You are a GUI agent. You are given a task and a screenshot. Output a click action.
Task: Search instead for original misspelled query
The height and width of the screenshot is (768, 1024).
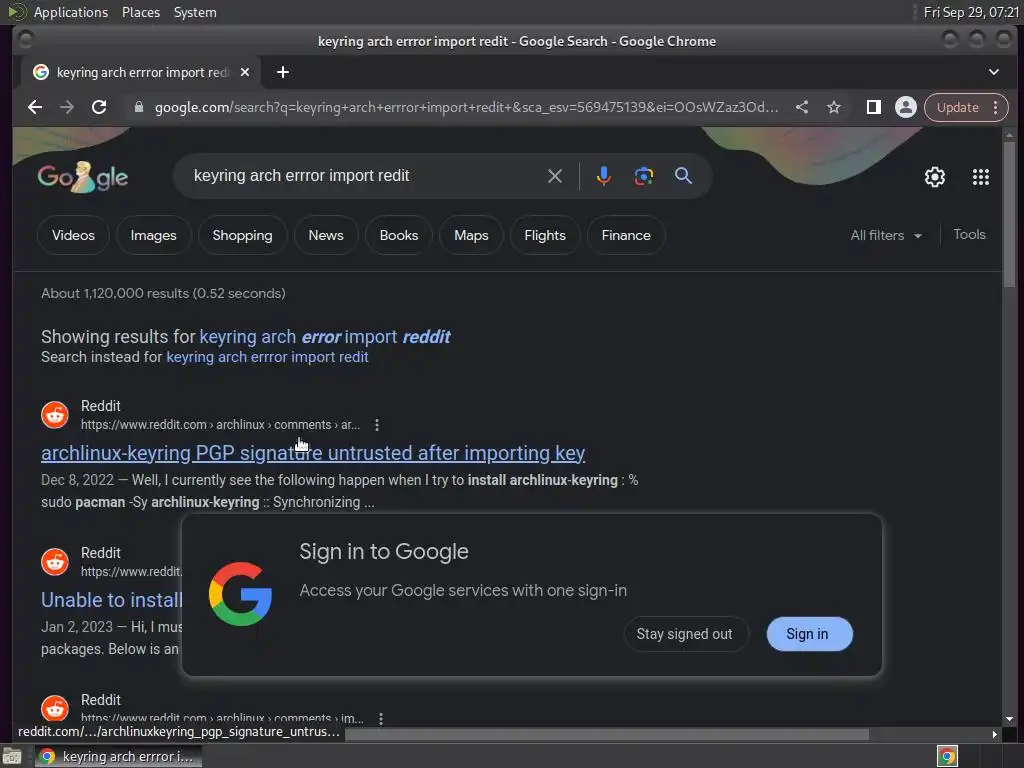pos(267,357)
